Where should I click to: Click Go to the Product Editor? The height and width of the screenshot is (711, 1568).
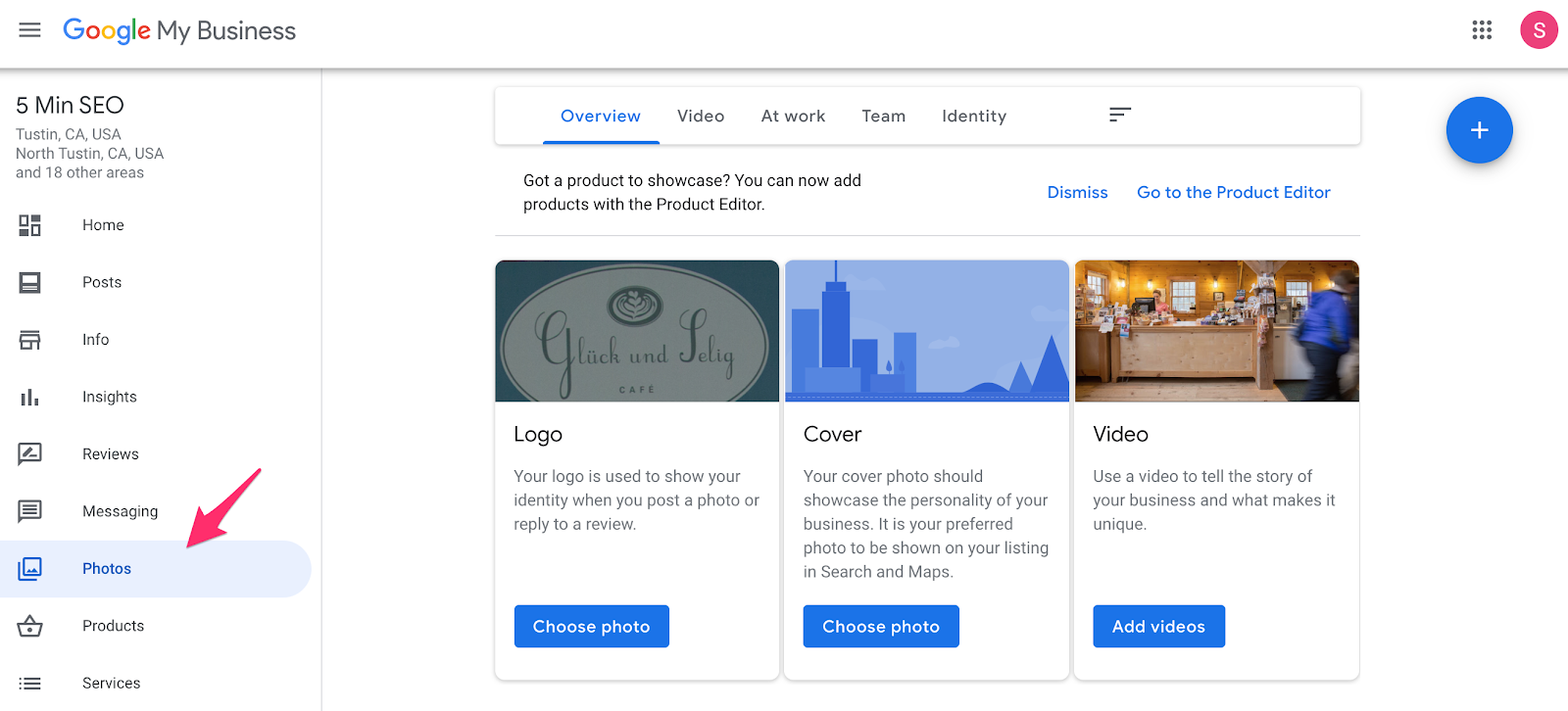tap(1234, 192)
